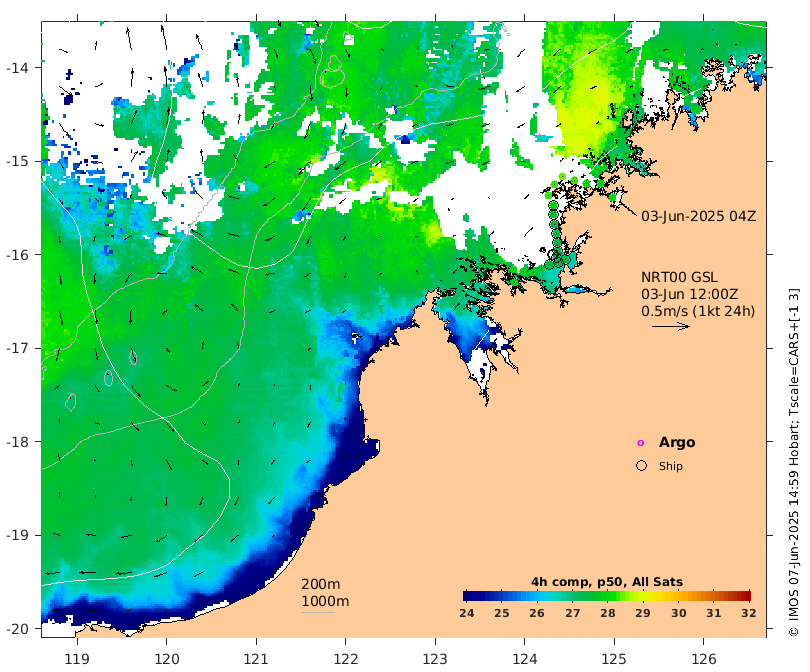Click the latitude axis label '-20'

(17, 629)
